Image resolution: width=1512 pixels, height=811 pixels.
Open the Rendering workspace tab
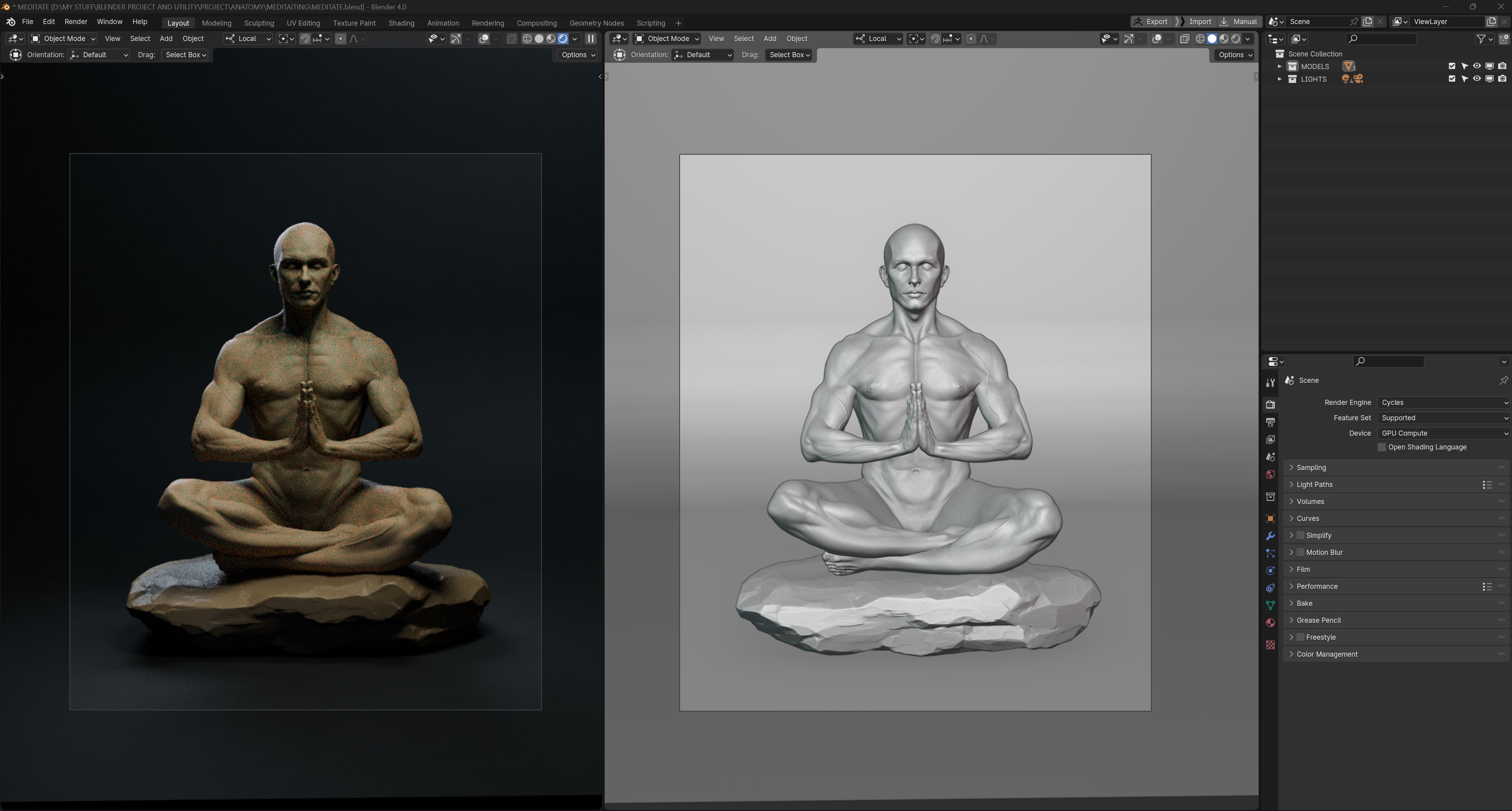[x=488, y=23]
